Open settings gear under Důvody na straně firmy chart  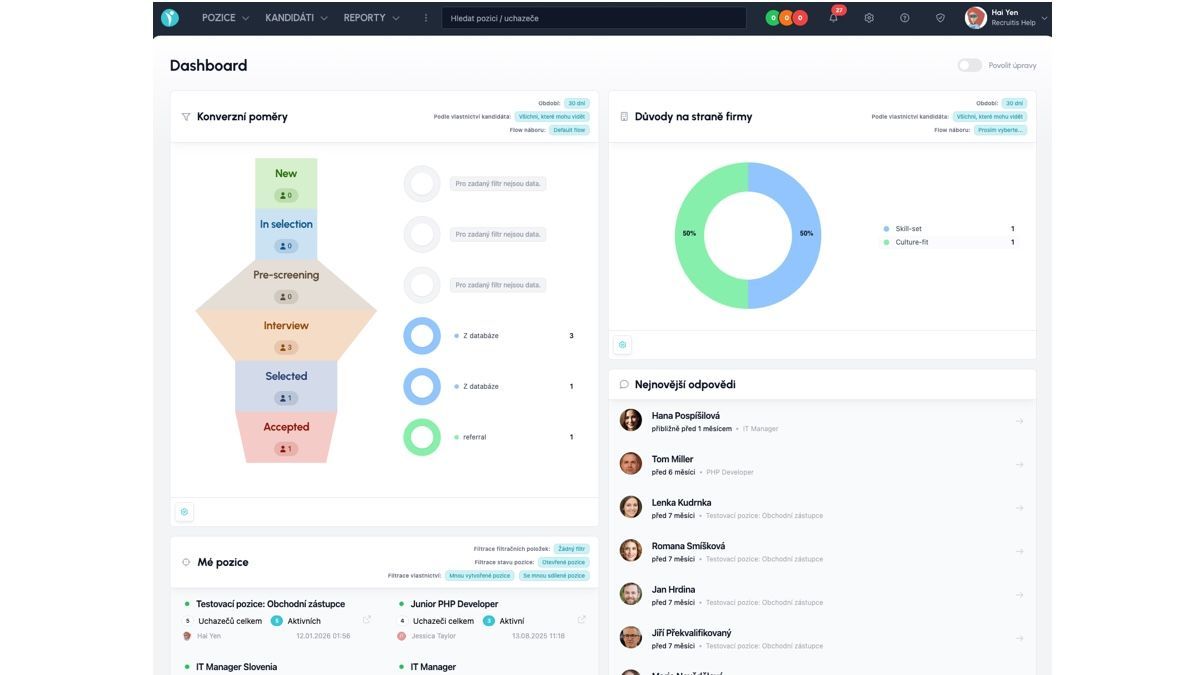(622, 345)
